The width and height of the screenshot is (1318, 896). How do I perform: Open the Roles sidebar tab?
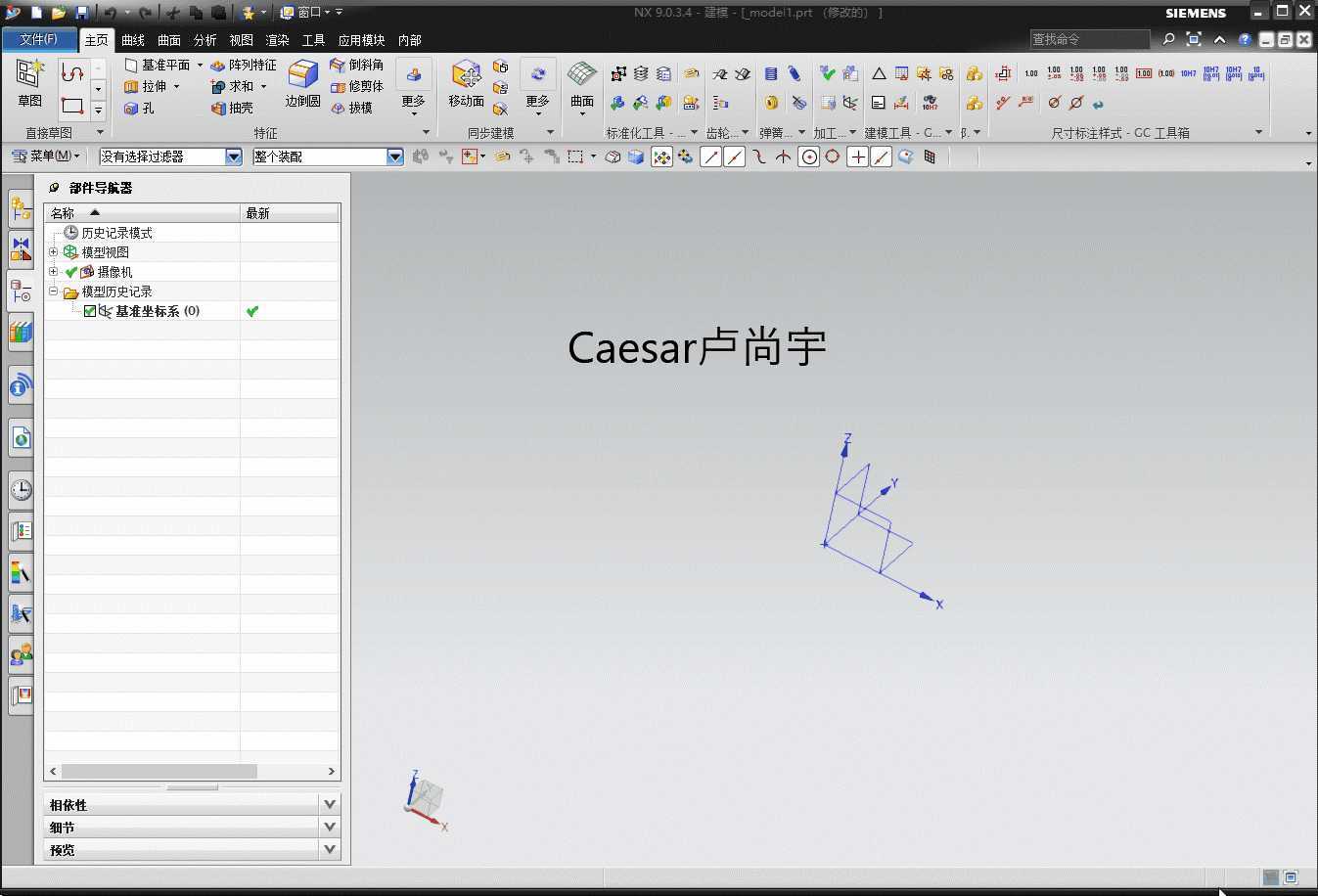pos(21,654)
